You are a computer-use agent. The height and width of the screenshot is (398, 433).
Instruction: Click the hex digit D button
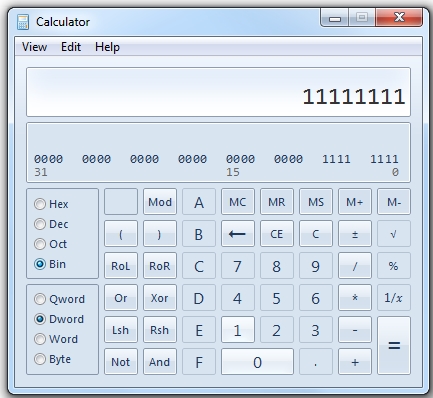pos(199,298)
